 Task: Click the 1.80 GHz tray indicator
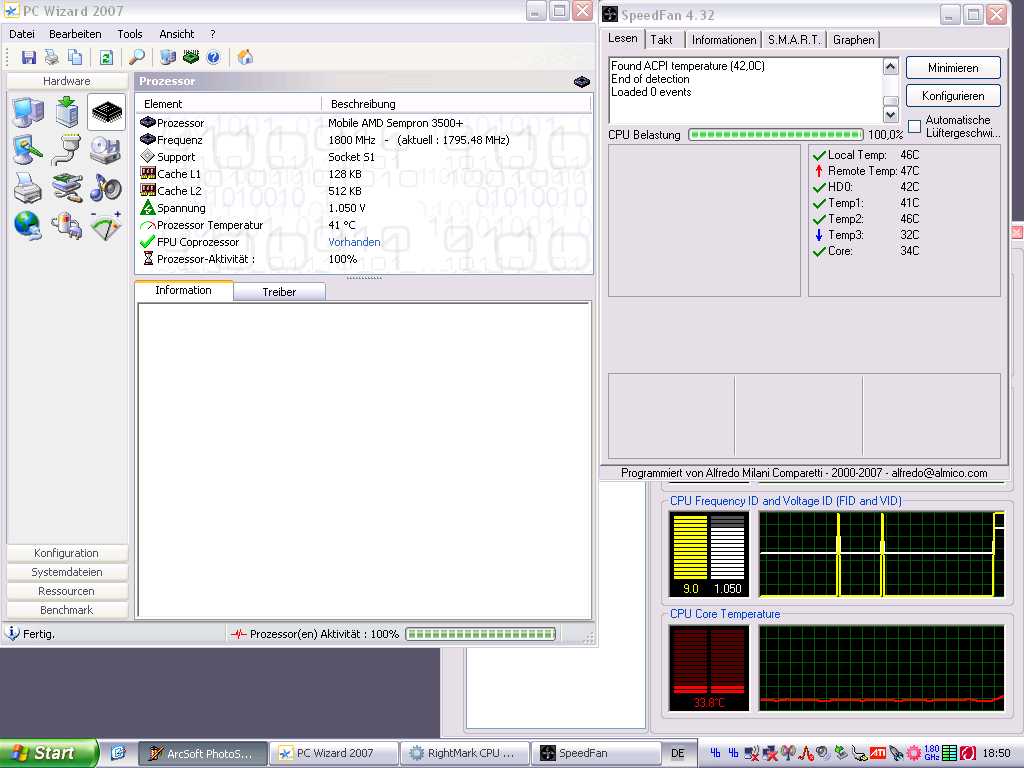(932, 753)
